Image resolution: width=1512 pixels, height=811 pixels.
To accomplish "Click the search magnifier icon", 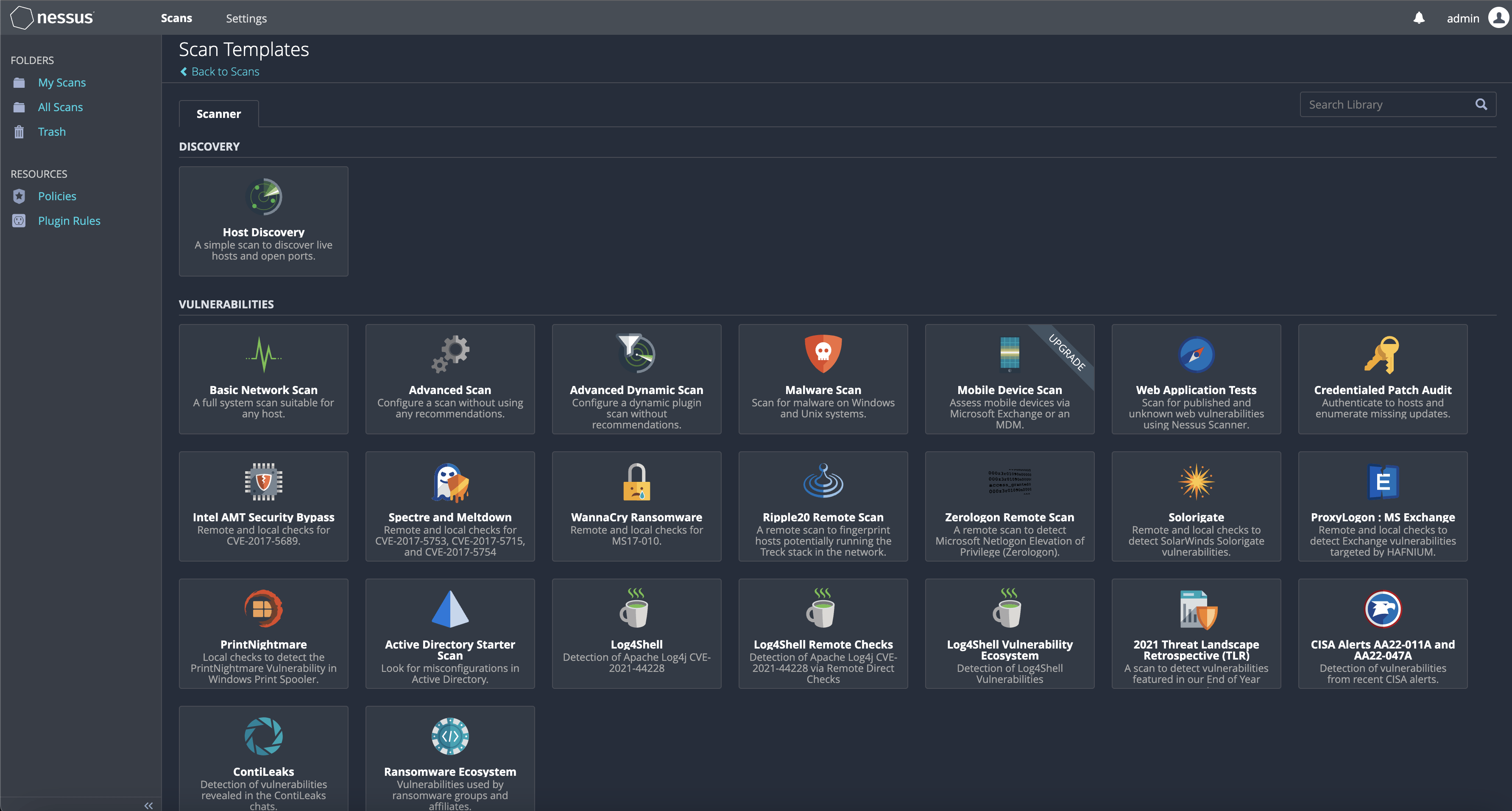I will [x=1481, y=104].
